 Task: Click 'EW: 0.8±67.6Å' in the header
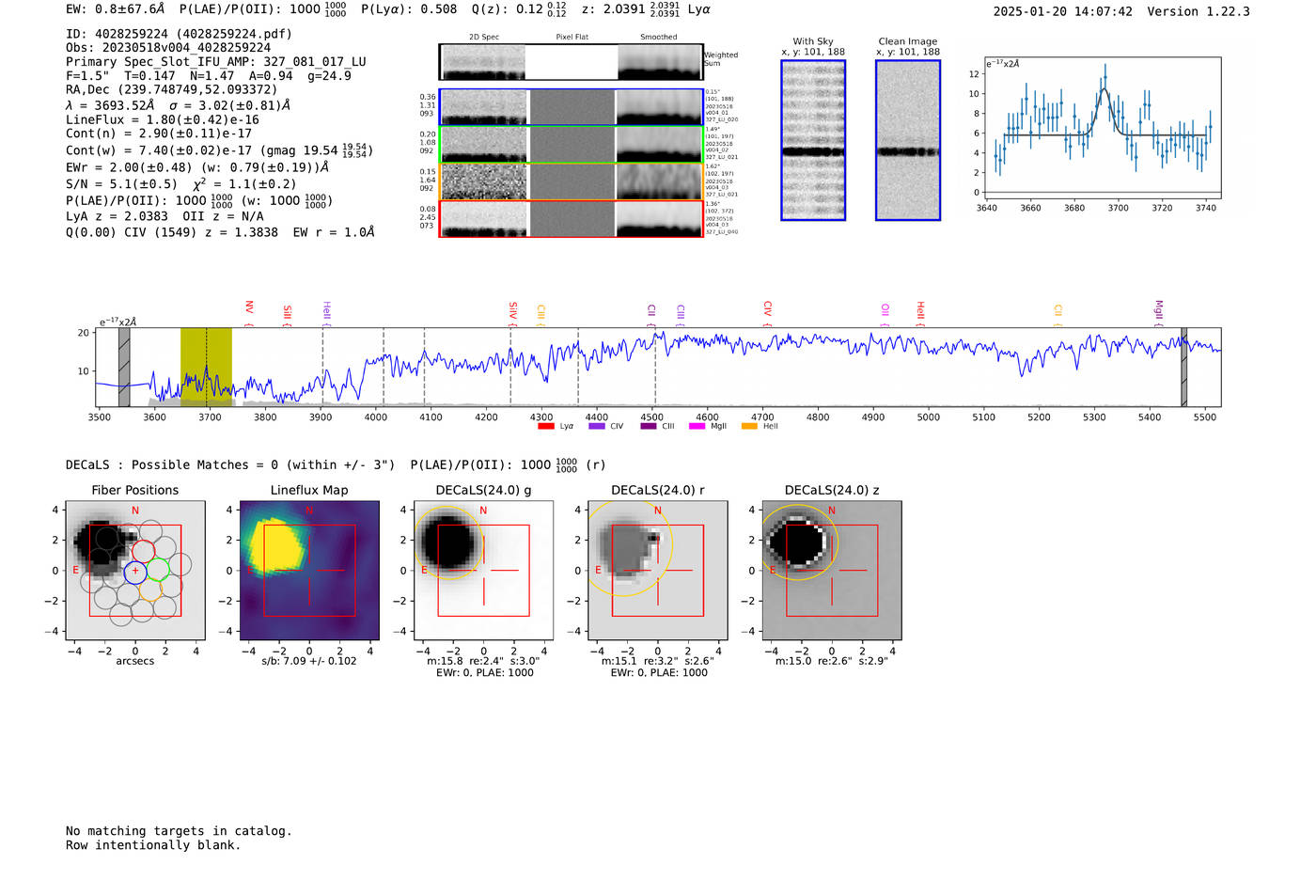(x=115, y=9)
